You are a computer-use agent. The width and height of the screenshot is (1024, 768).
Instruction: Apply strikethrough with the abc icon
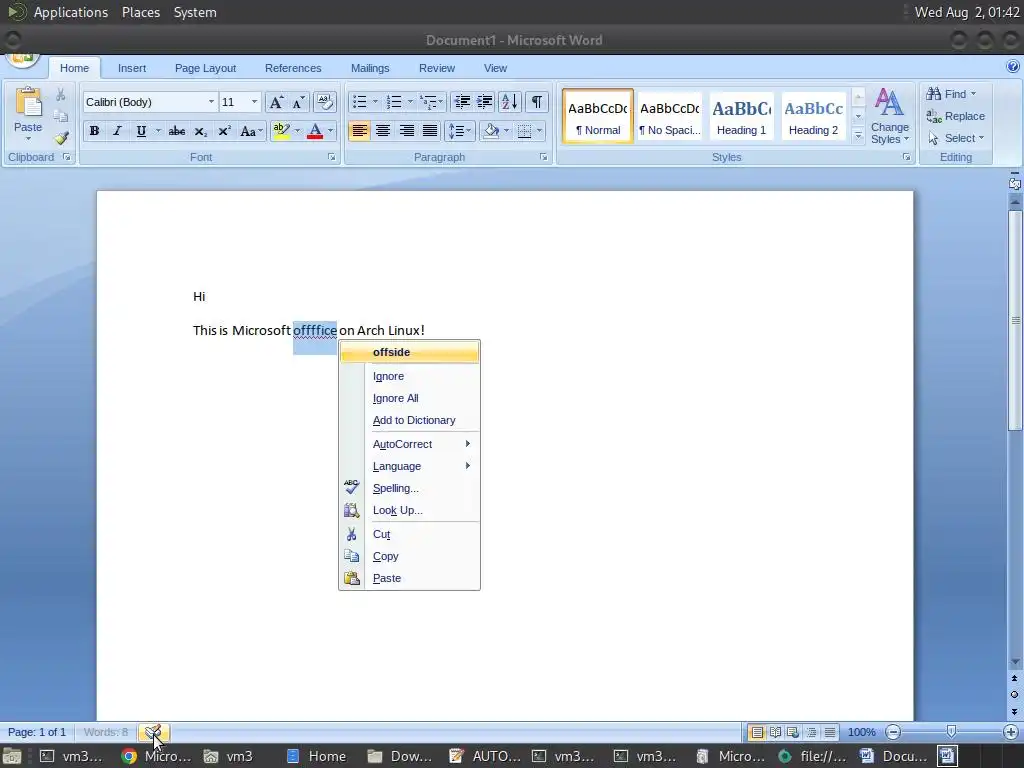point(176,131)
